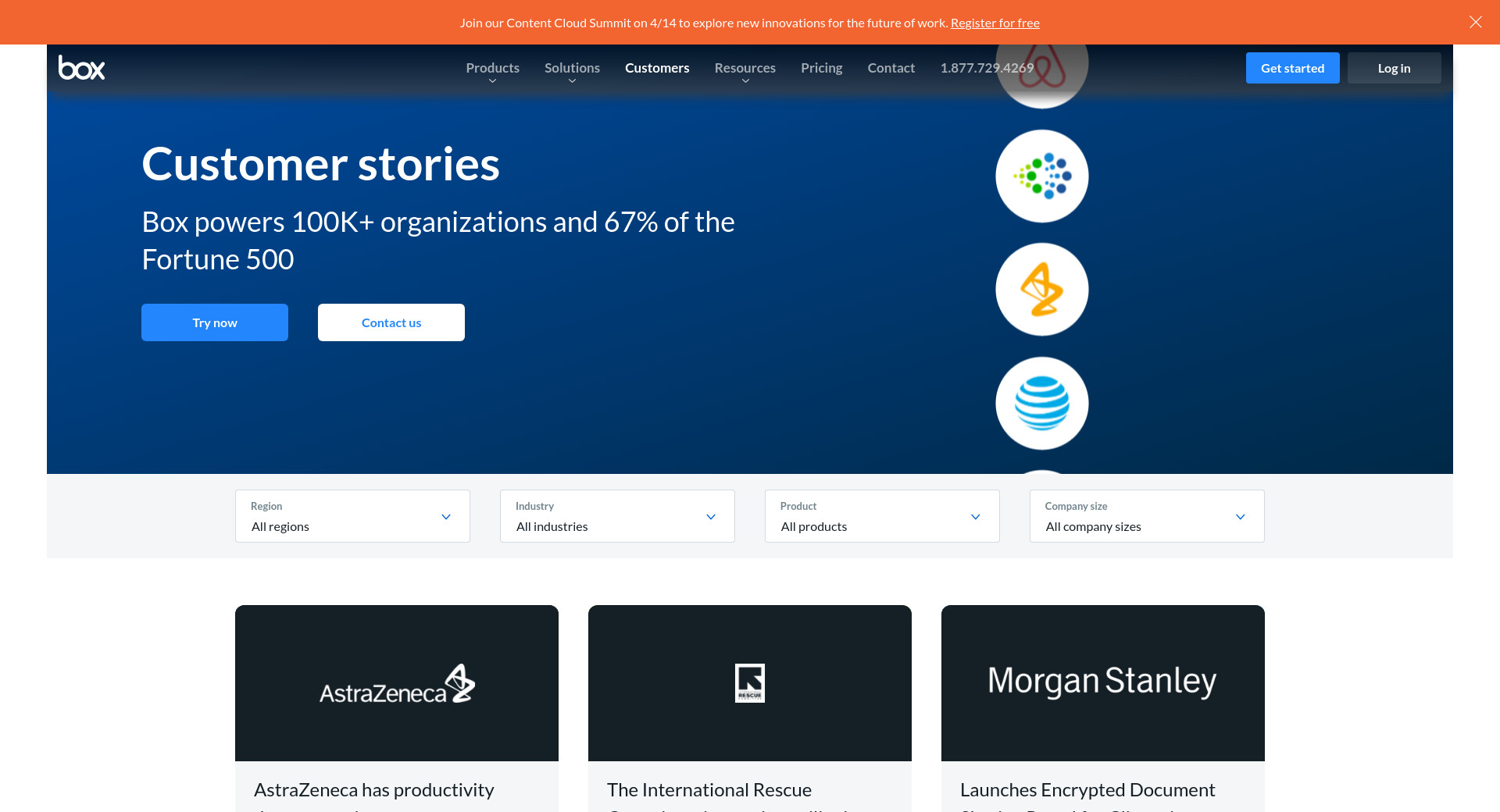The height and width of the screenshot is (812, 1500).
Task: Click the AstraZeneca orange symbol circle
Action: point(1041,290)
